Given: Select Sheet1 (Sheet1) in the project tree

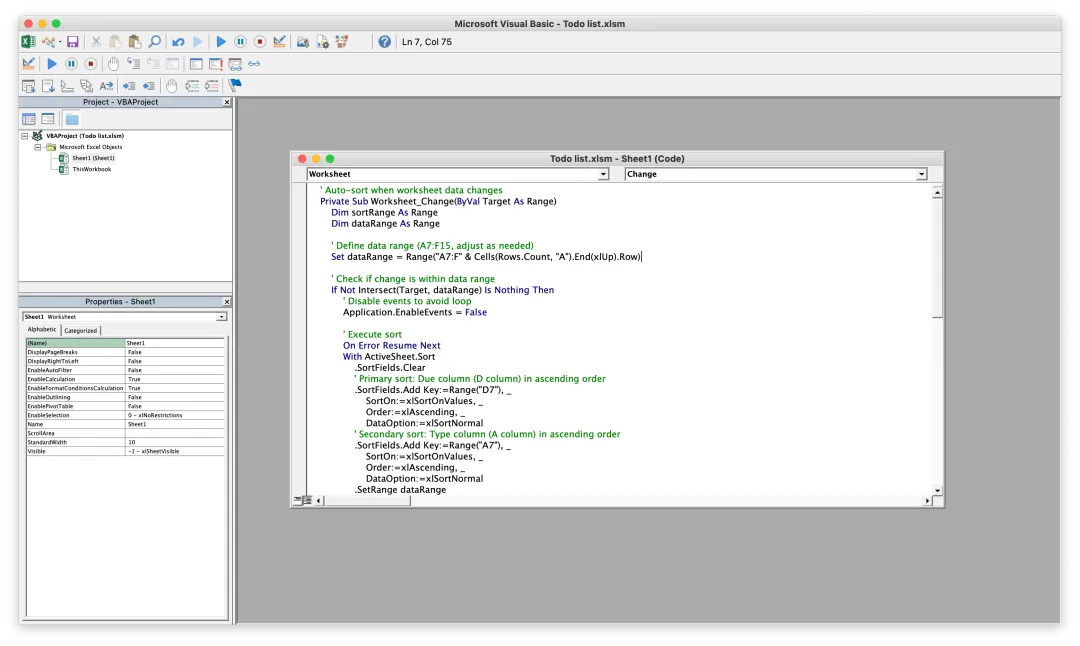Looking at the screenshot, I should coord(94,158).
